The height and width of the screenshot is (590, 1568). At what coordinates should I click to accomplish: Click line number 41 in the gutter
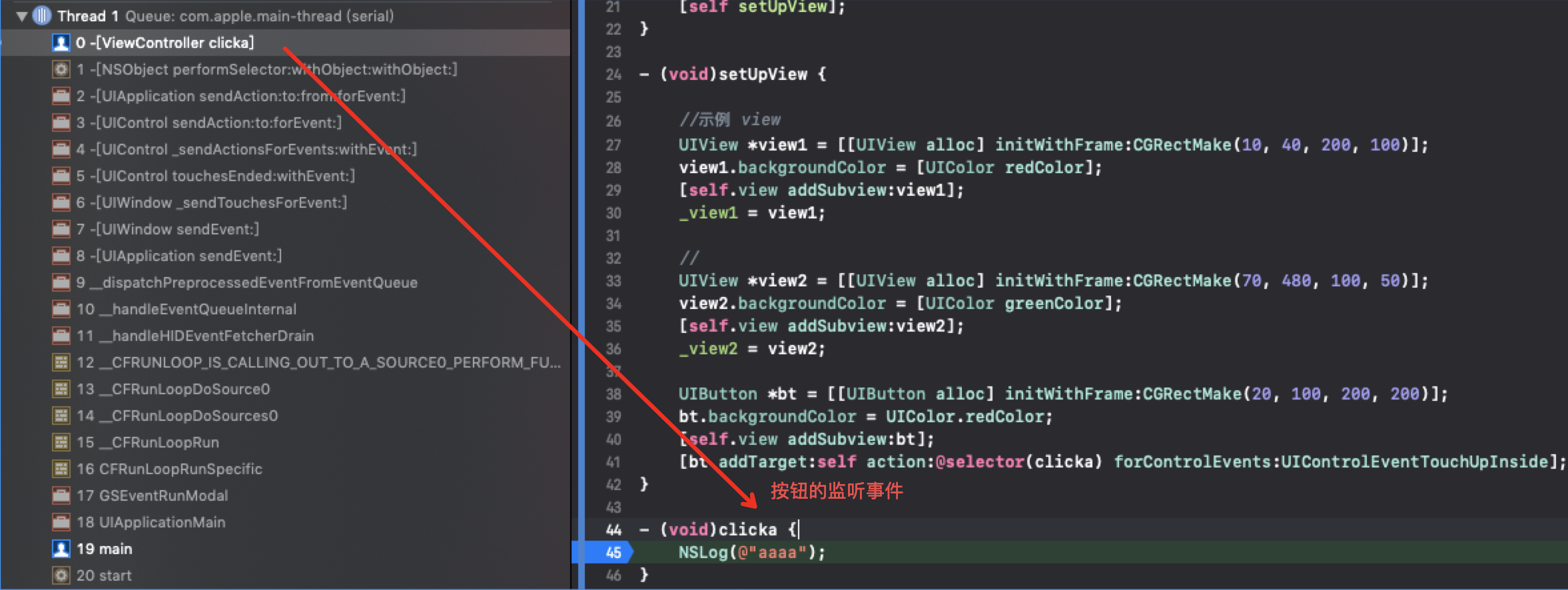pos(613,462)
